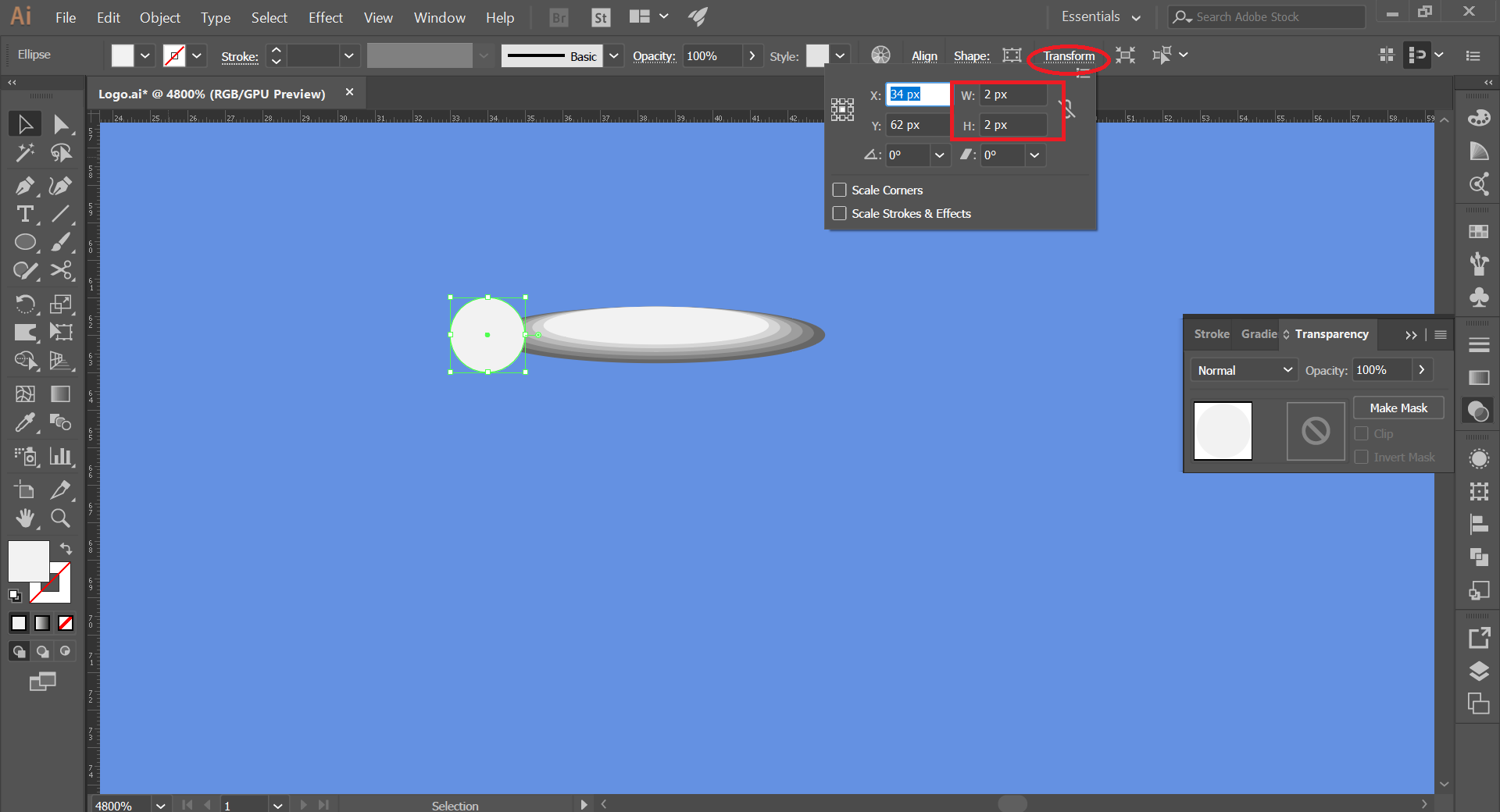Choose the Scale tool

point(61,303)
